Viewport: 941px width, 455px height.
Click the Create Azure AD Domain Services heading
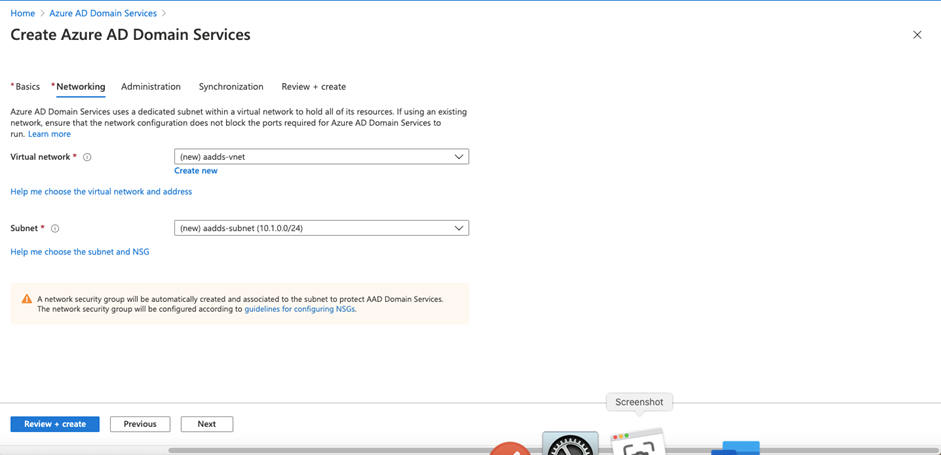coord(131,35)
